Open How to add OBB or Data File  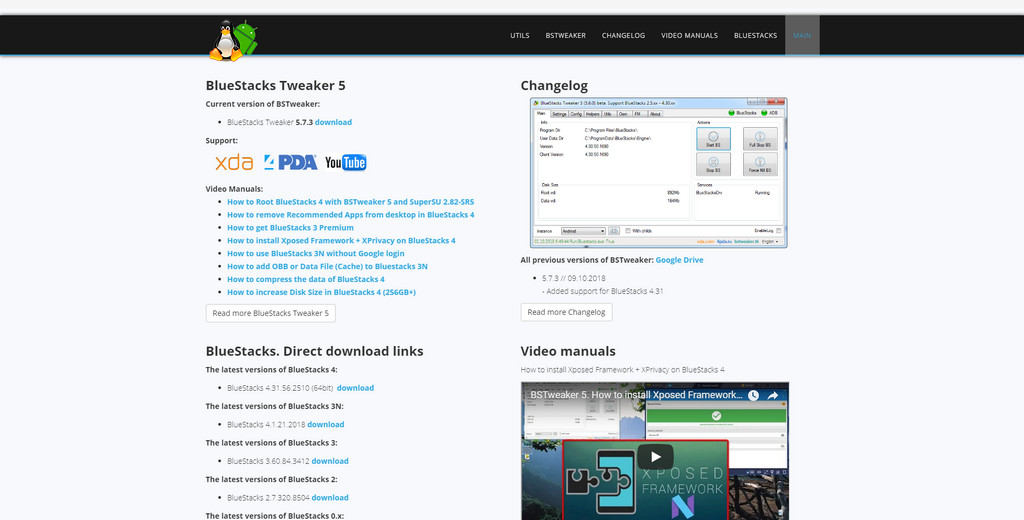(327, 266)
